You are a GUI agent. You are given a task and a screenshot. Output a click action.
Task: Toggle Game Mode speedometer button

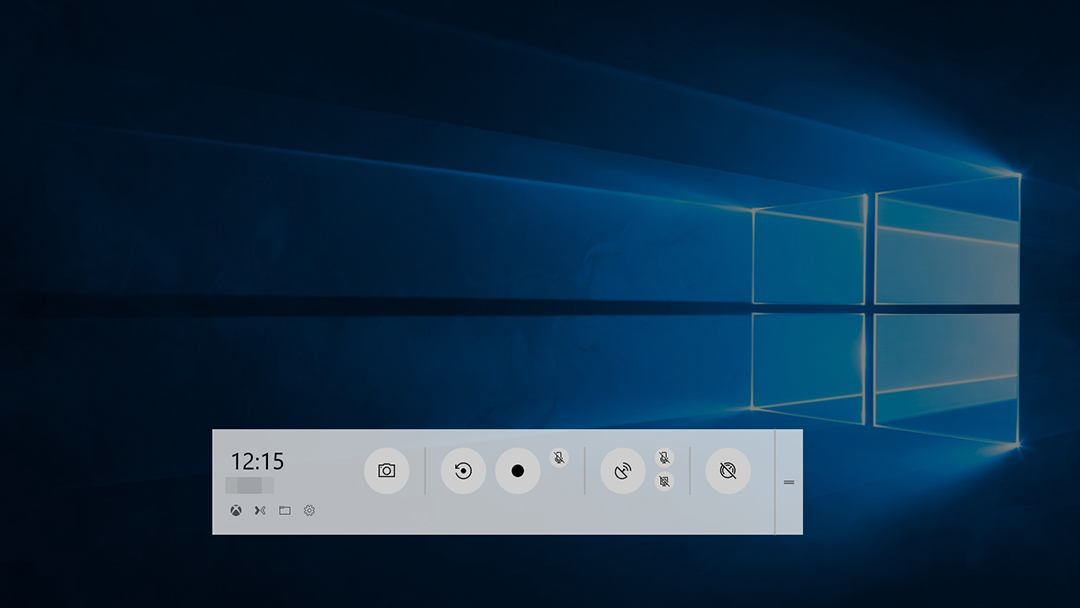(728, 471)
